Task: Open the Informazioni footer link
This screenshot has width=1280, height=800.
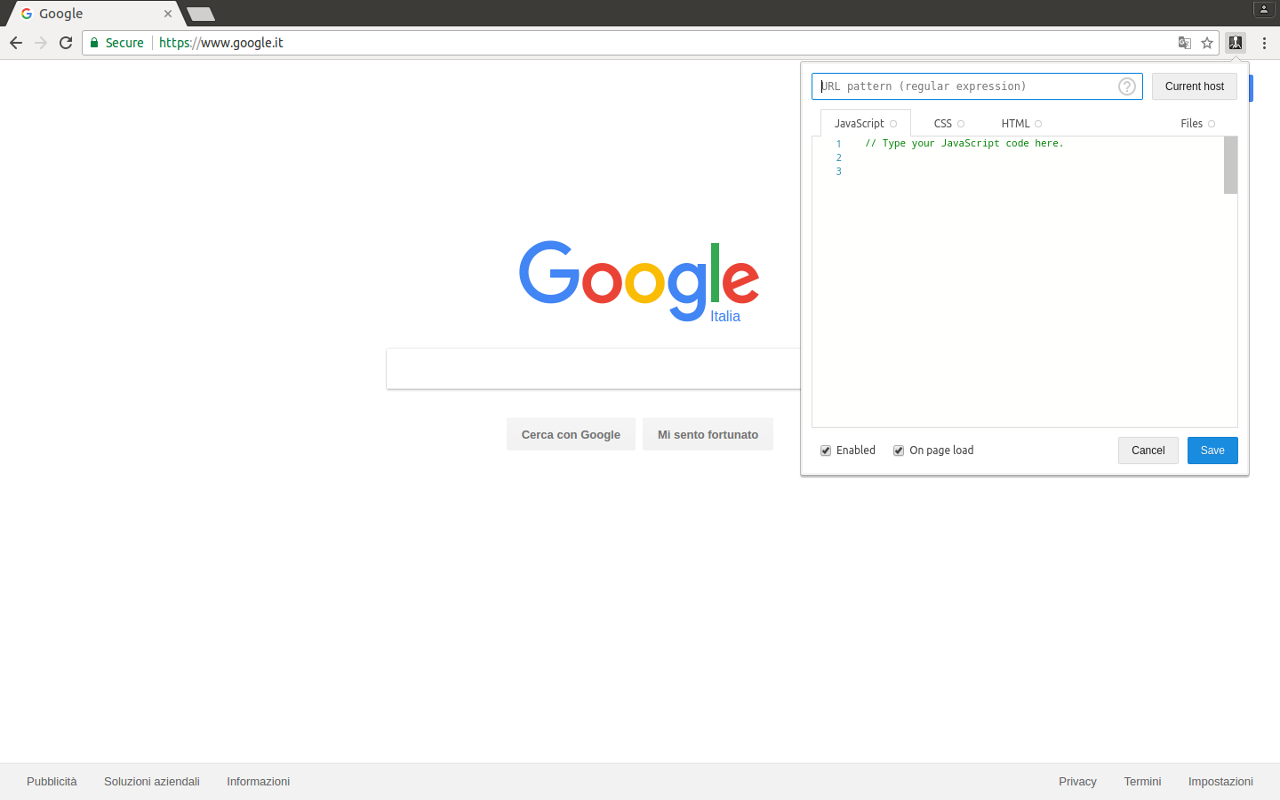Action: 258,782
